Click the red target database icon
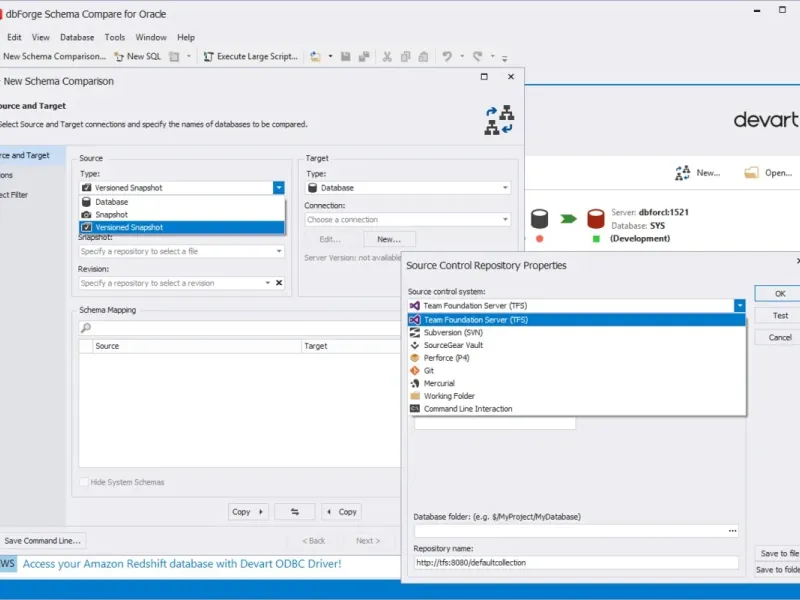 click(x=595, y=219)
